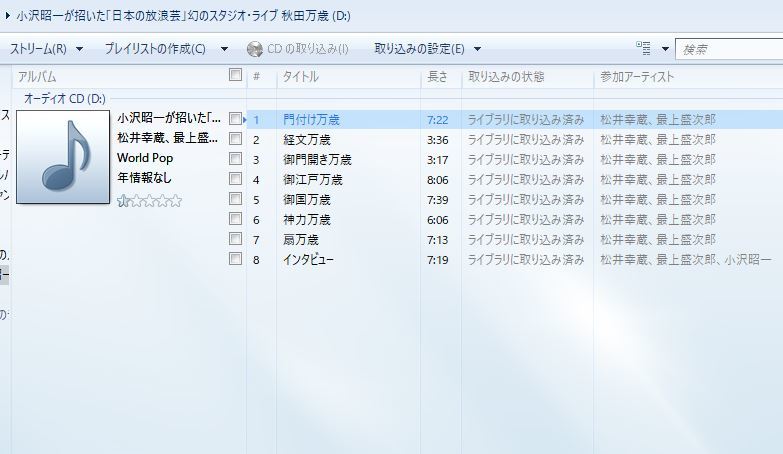Click the 8:06 length of track 4
This screenshot has height=454, width=783.
pos(437,180)
